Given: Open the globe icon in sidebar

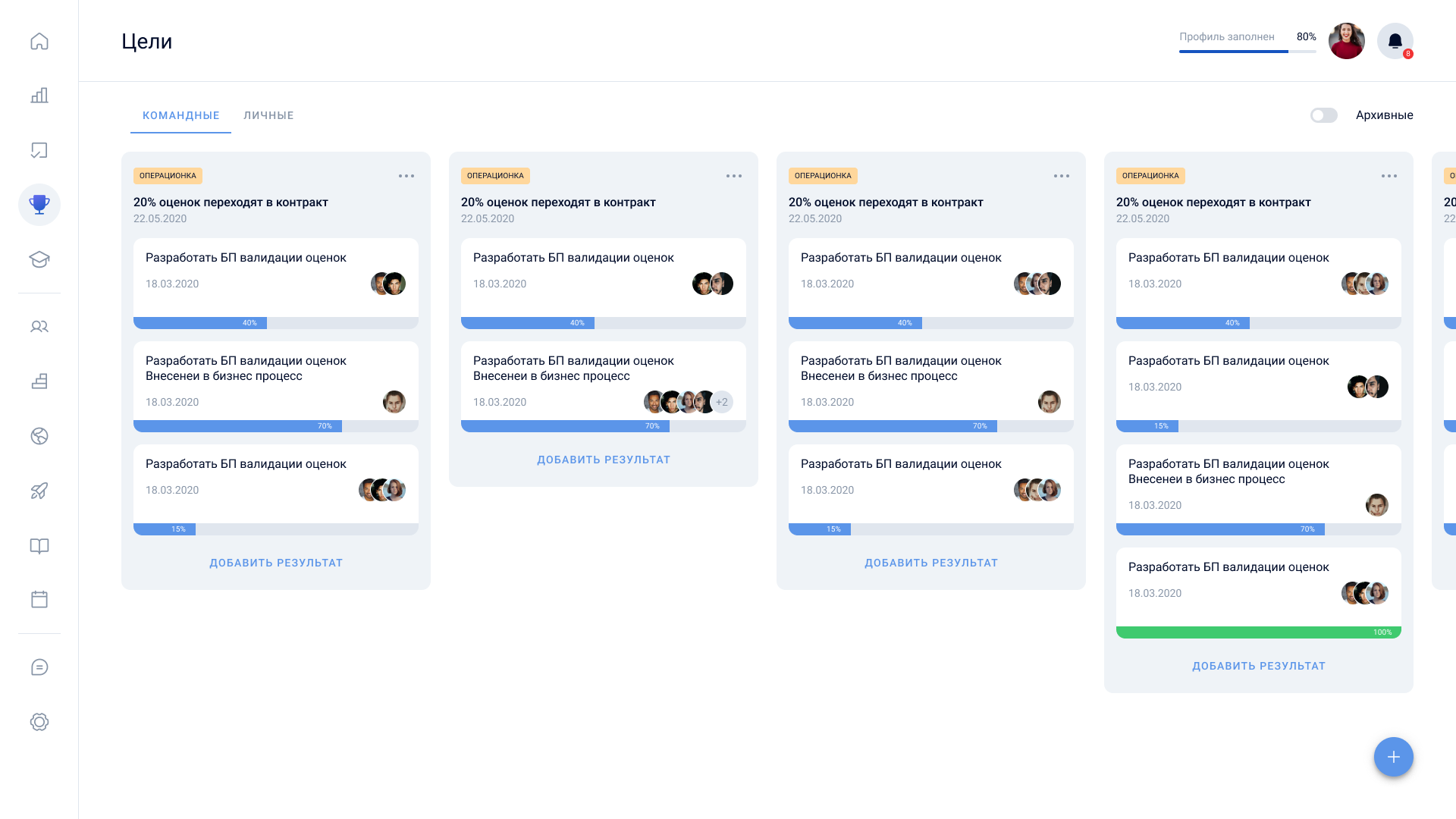Looking at the screenshot, I should [39, 436].
